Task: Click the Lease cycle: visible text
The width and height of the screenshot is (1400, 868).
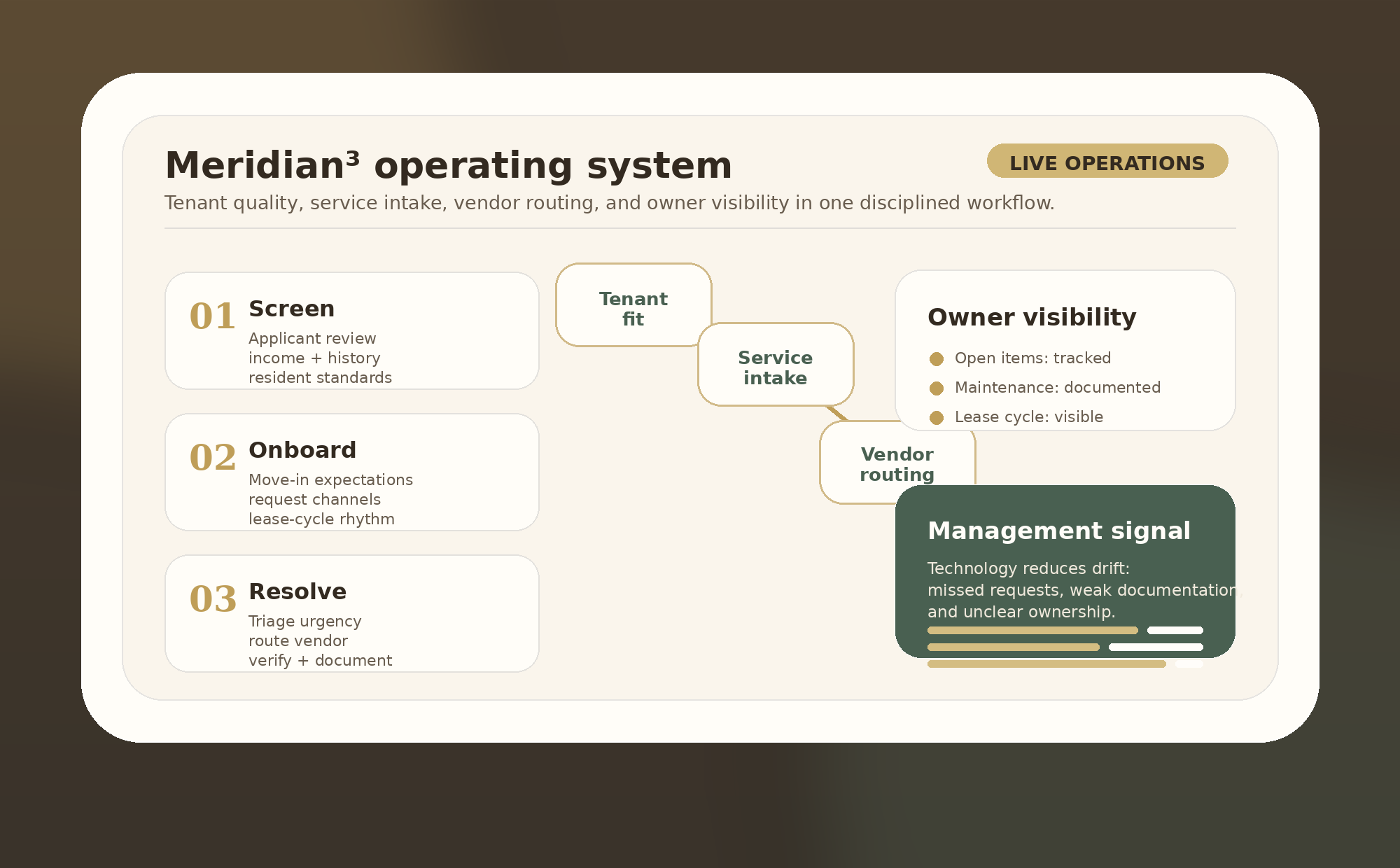Action: click(x=1029, y=416)
